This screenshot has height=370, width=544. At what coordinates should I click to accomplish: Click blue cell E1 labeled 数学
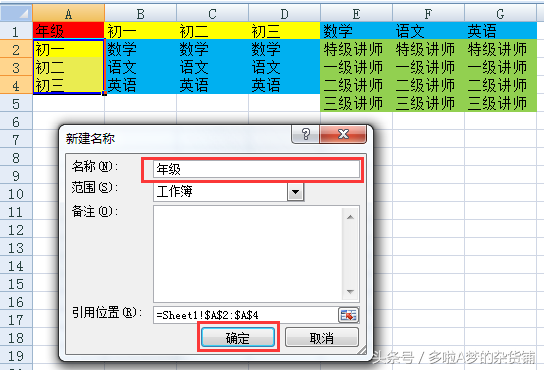(356, 31)
